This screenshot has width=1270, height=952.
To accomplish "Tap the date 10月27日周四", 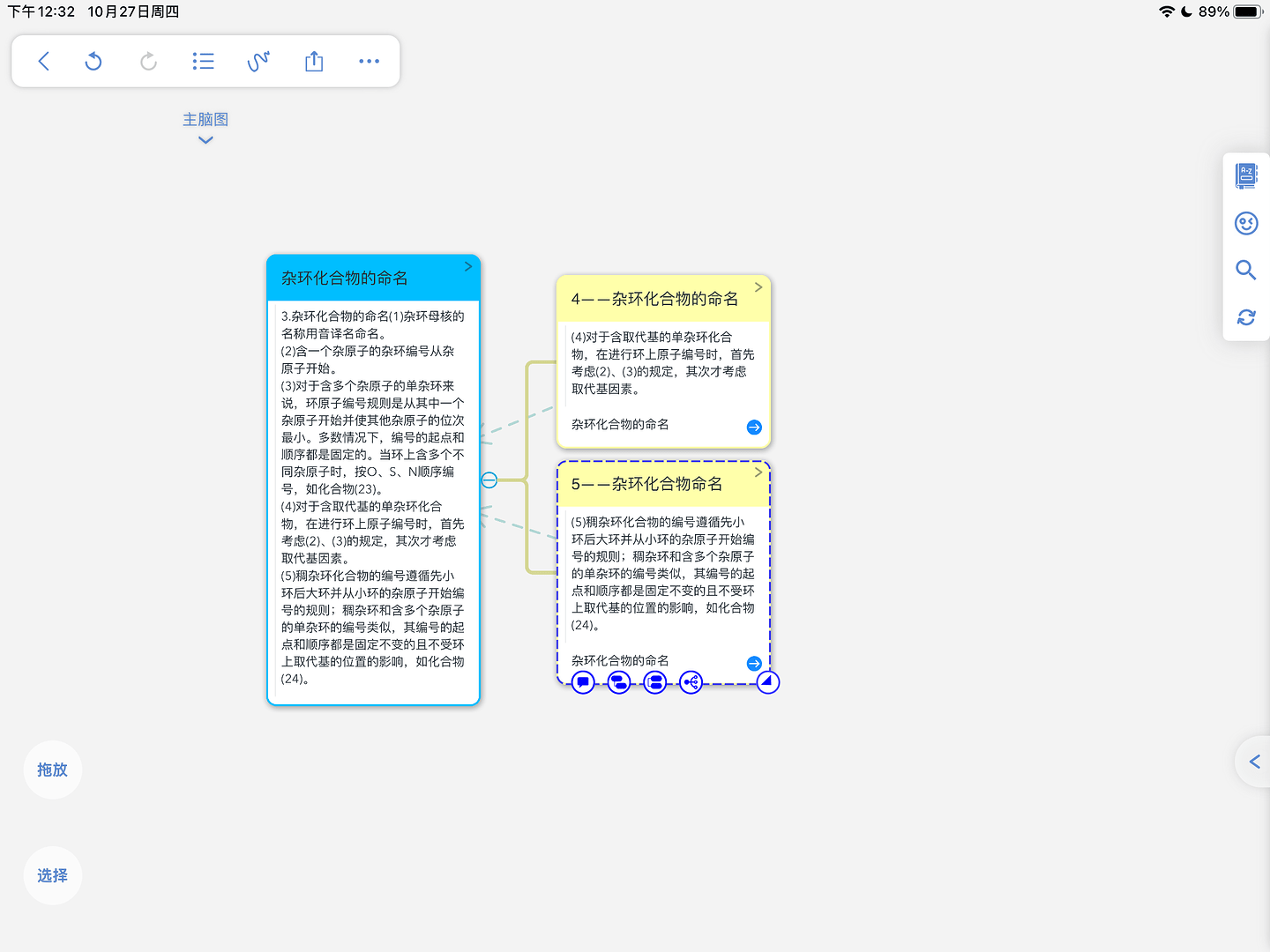I will click(133, 11).
